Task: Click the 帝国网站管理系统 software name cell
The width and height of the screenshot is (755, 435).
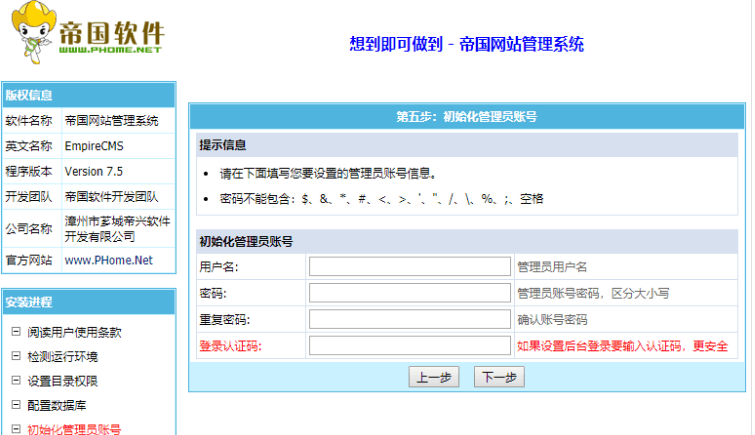Action: (x=118, y=120)
